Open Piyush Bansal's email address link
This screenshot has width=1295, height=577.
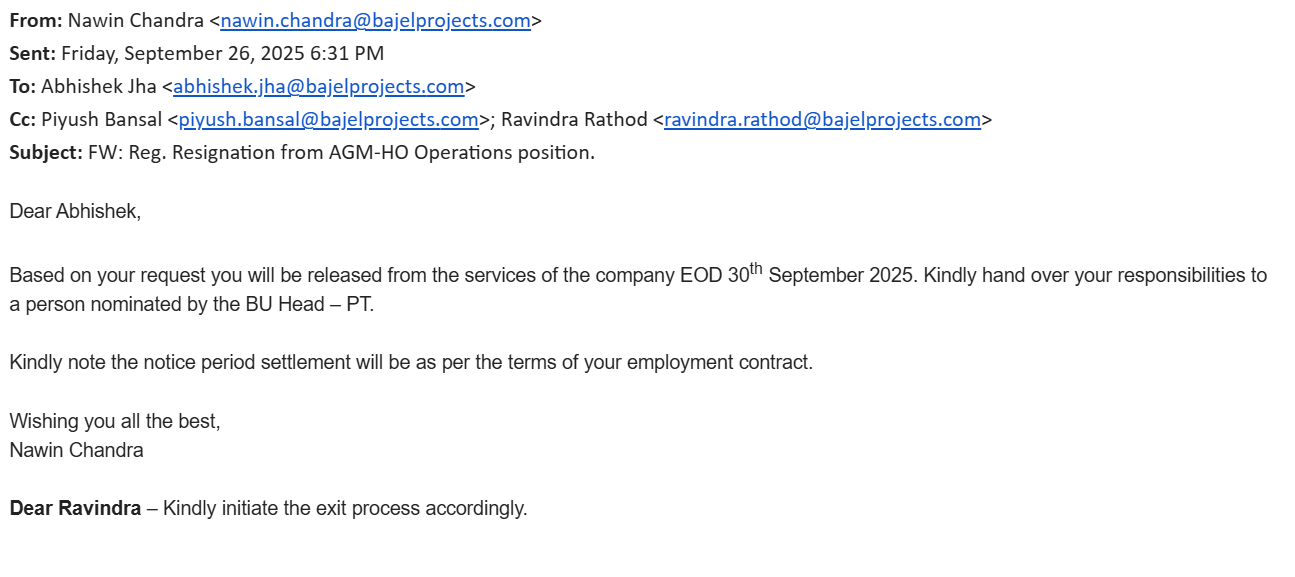pyautogui.click(x=328, y=120)
